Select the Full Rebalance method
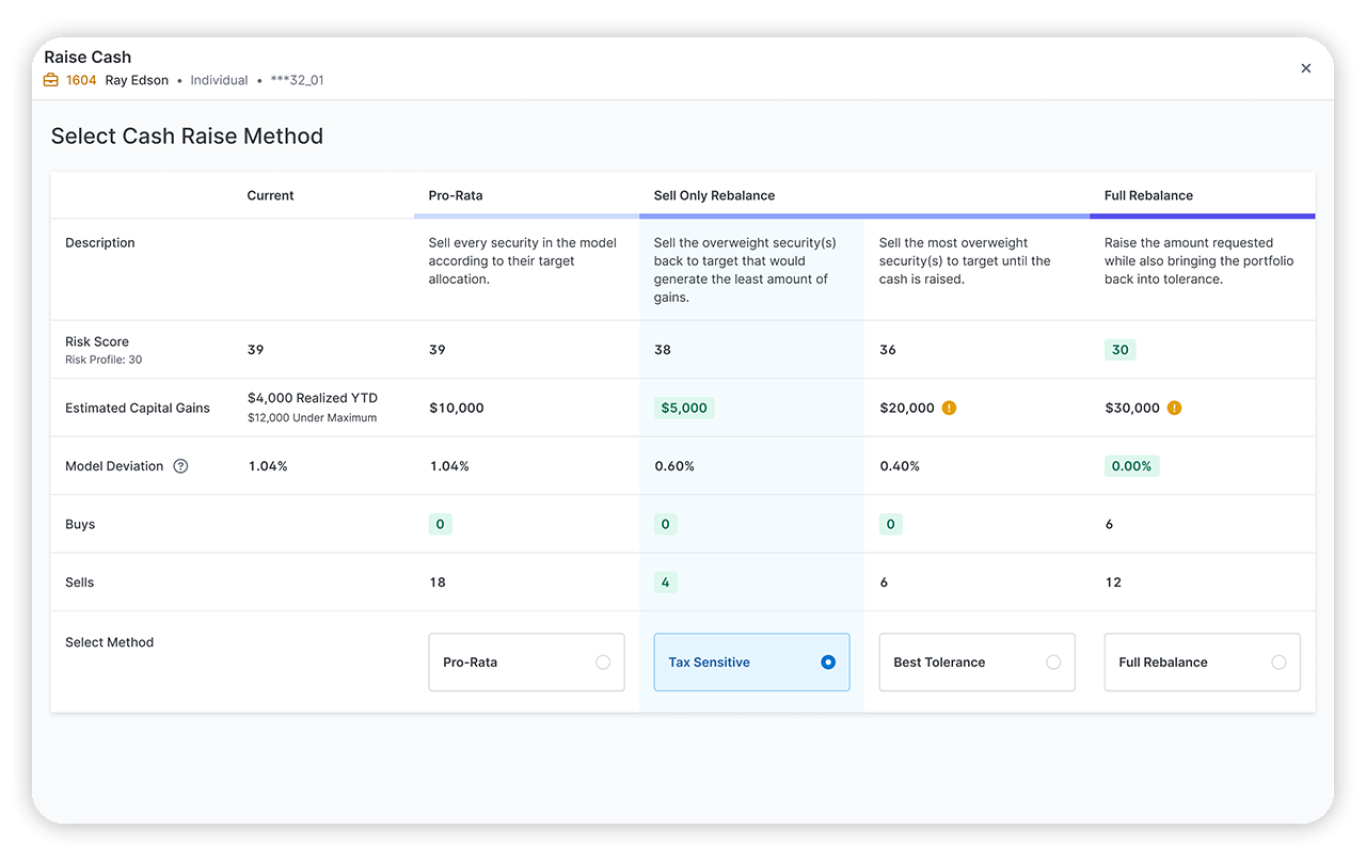 pyautogui.click(x=1279, y=662)
